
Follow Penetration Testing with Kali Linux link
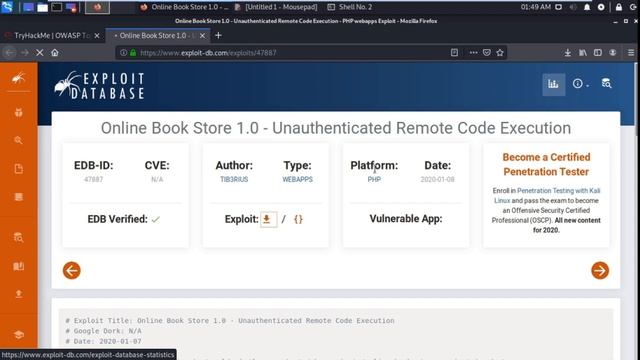point(547,196)
